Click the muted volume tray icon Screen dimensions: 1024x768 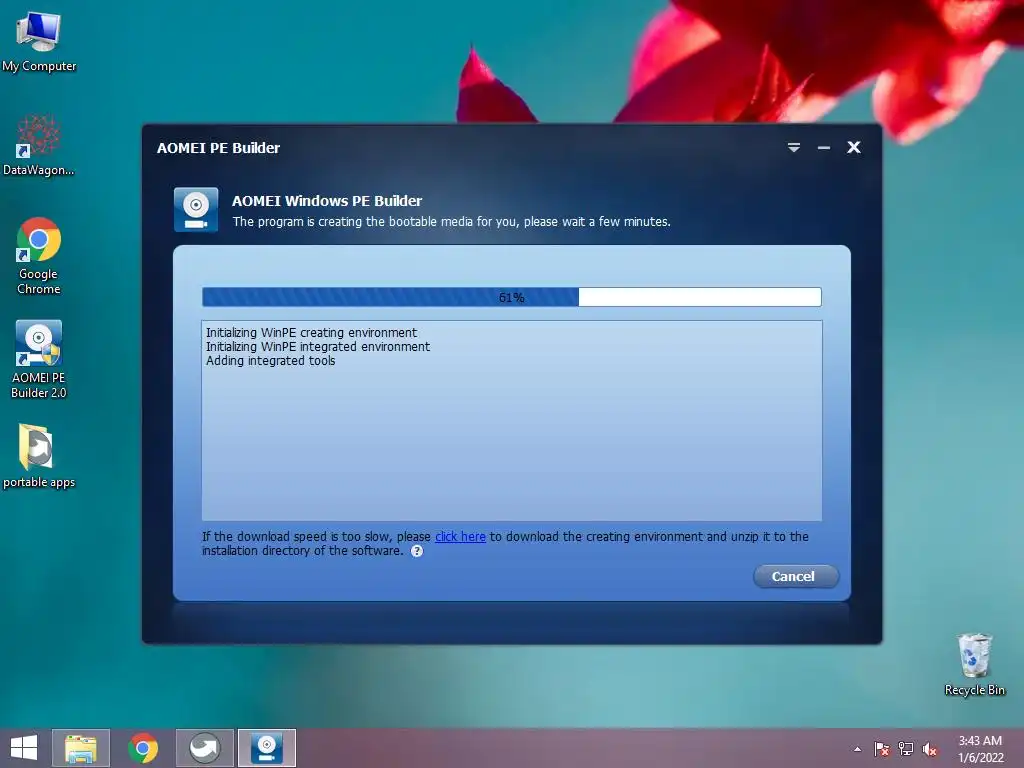pos(930,749)
